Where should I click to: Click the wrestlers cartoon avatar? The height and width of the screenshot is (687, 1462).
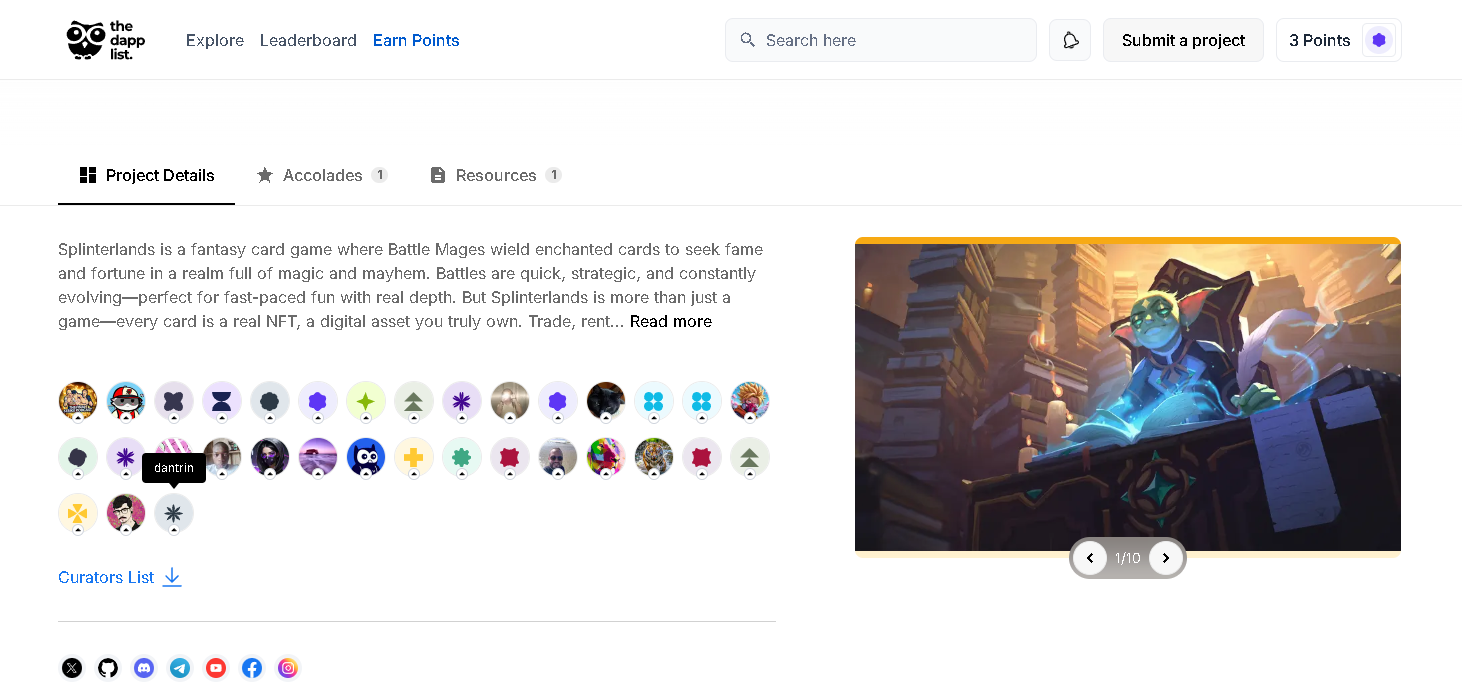pyautogui.click(x=78, y=401)
